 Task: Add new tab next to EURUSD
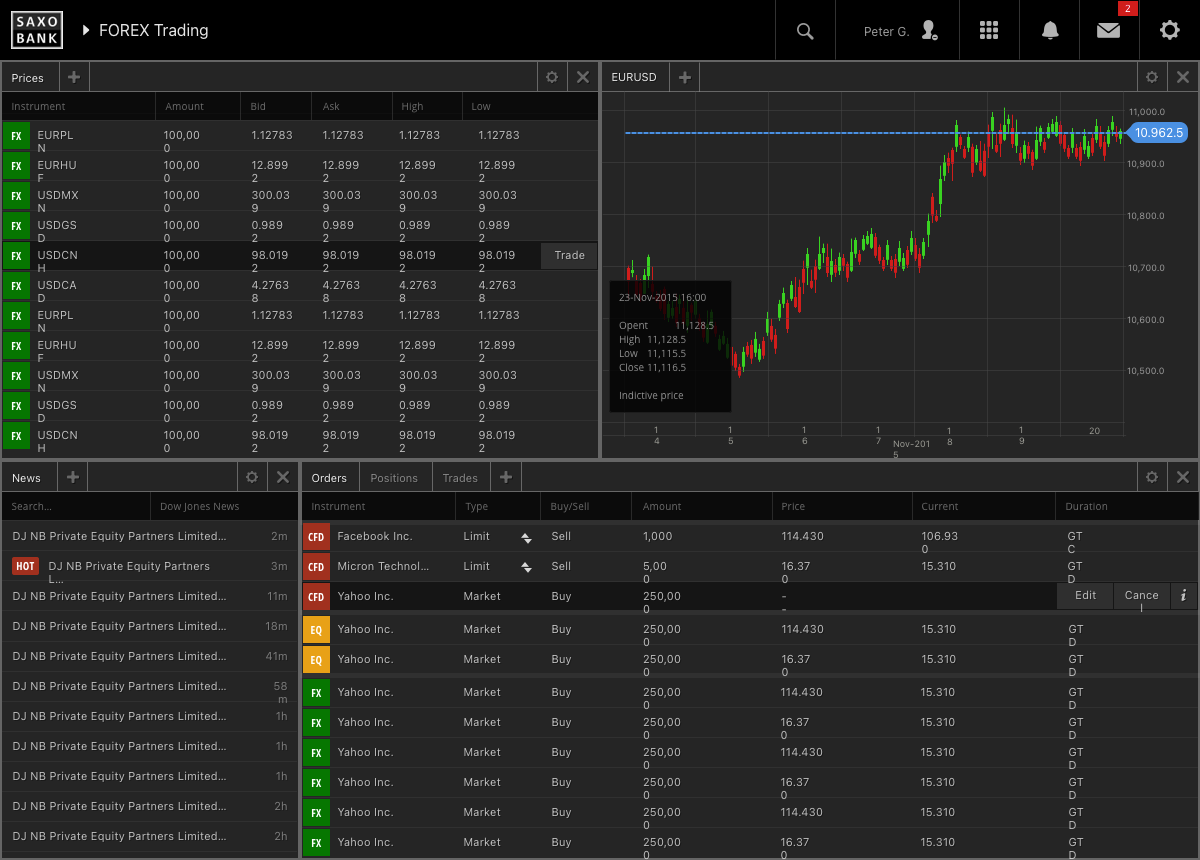tap(684, 77)
